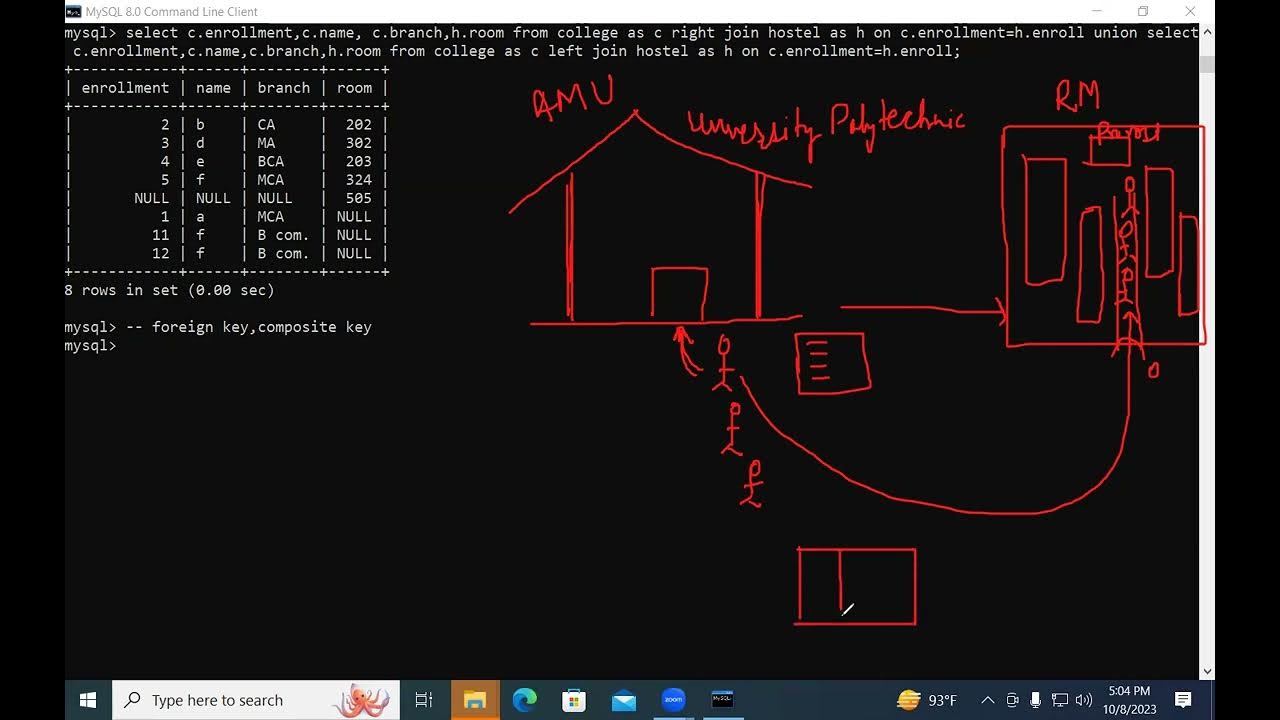Click the 'name' column header
Screen dimensions: 1280x720
(x=213, y=88)
